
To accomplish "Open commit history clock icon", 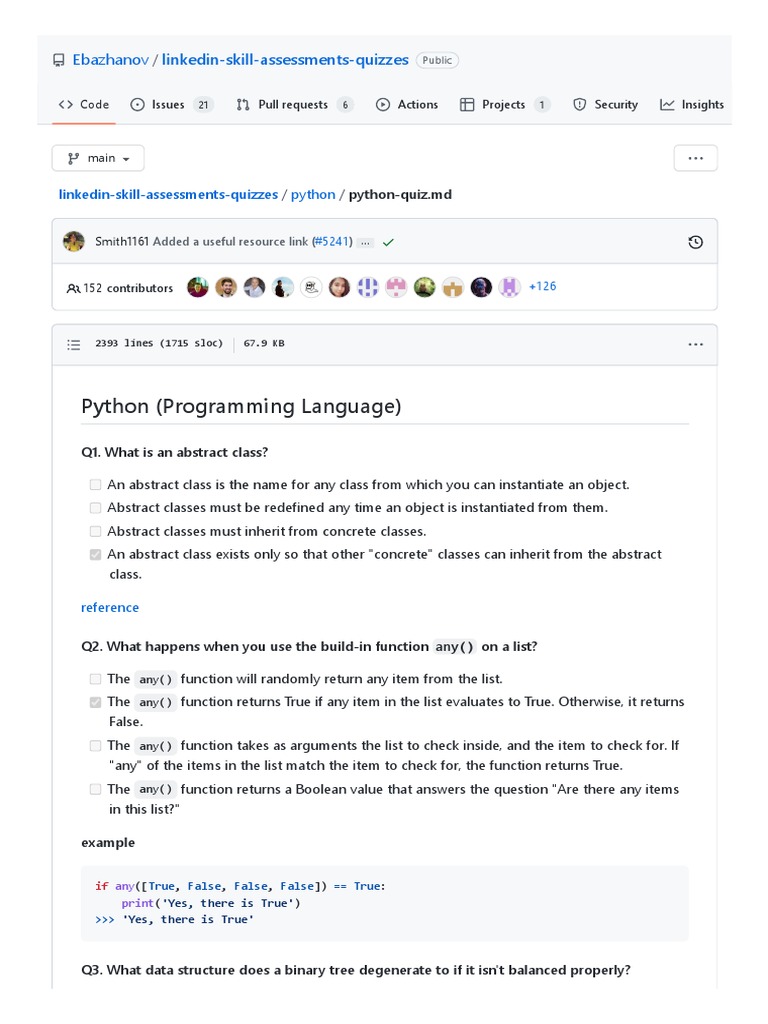I will pyautogui.click(x=695, y=242).
